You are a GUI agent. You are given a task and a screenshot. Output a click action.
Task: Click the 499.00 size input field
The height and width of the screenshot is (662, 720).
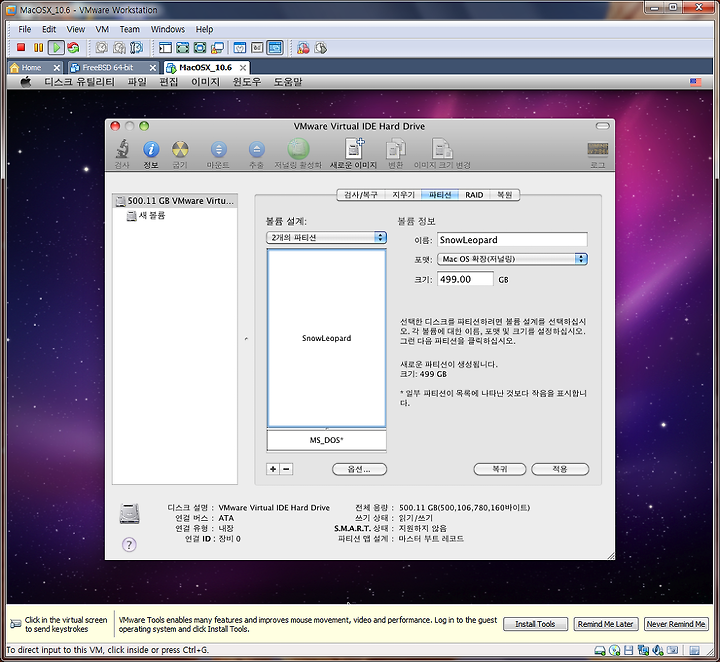coord(465,279)
